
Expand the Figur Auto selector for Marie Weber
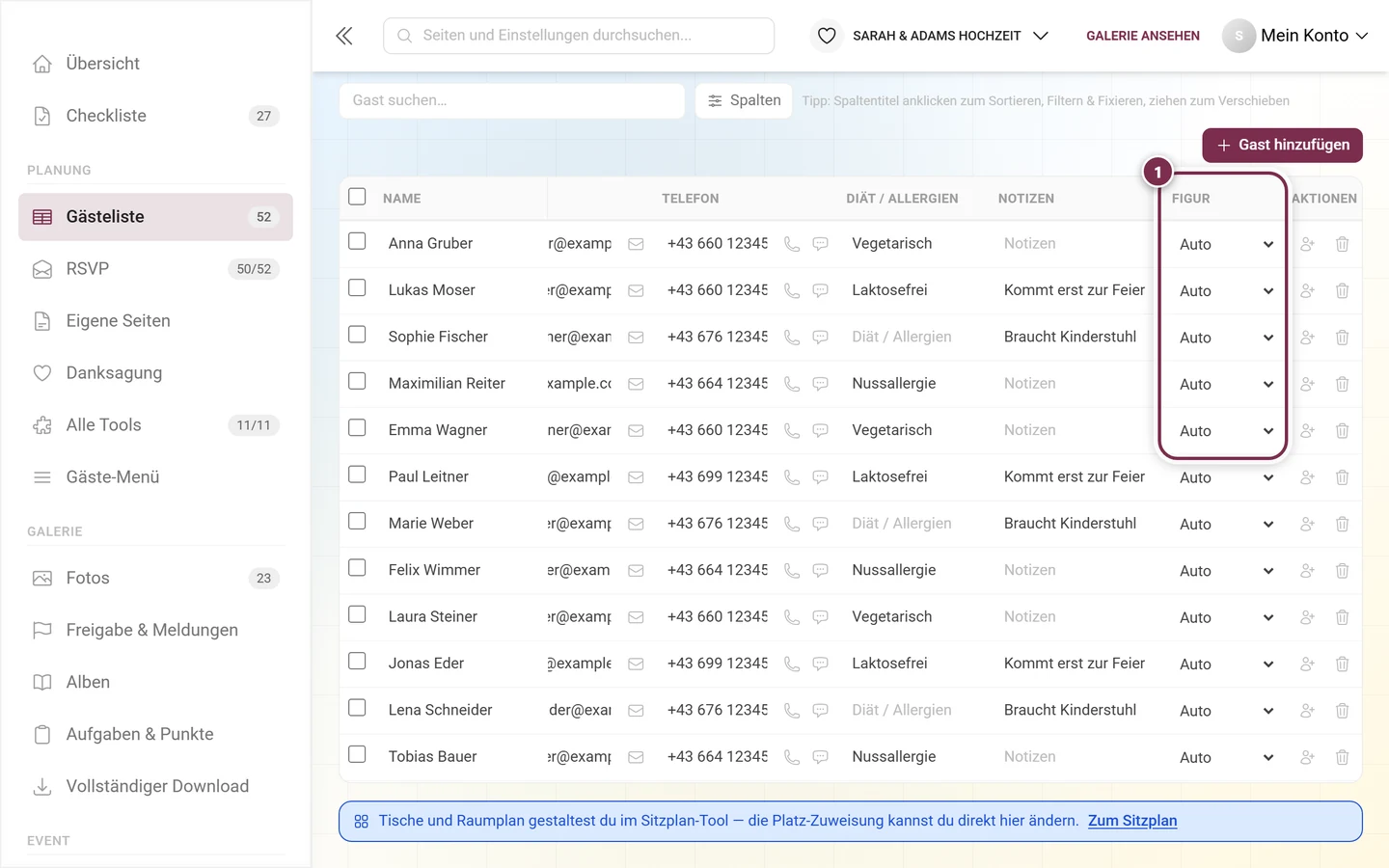tap(1225, 524)
